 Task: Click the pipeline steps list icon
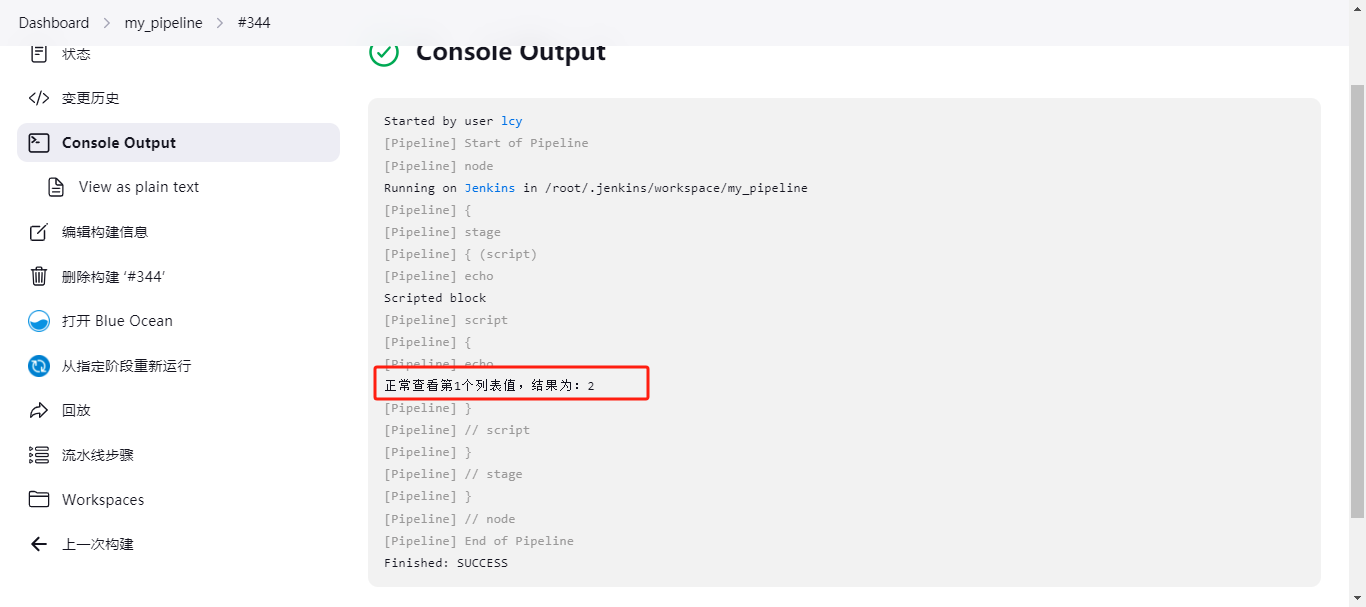[x=39, y=455]
